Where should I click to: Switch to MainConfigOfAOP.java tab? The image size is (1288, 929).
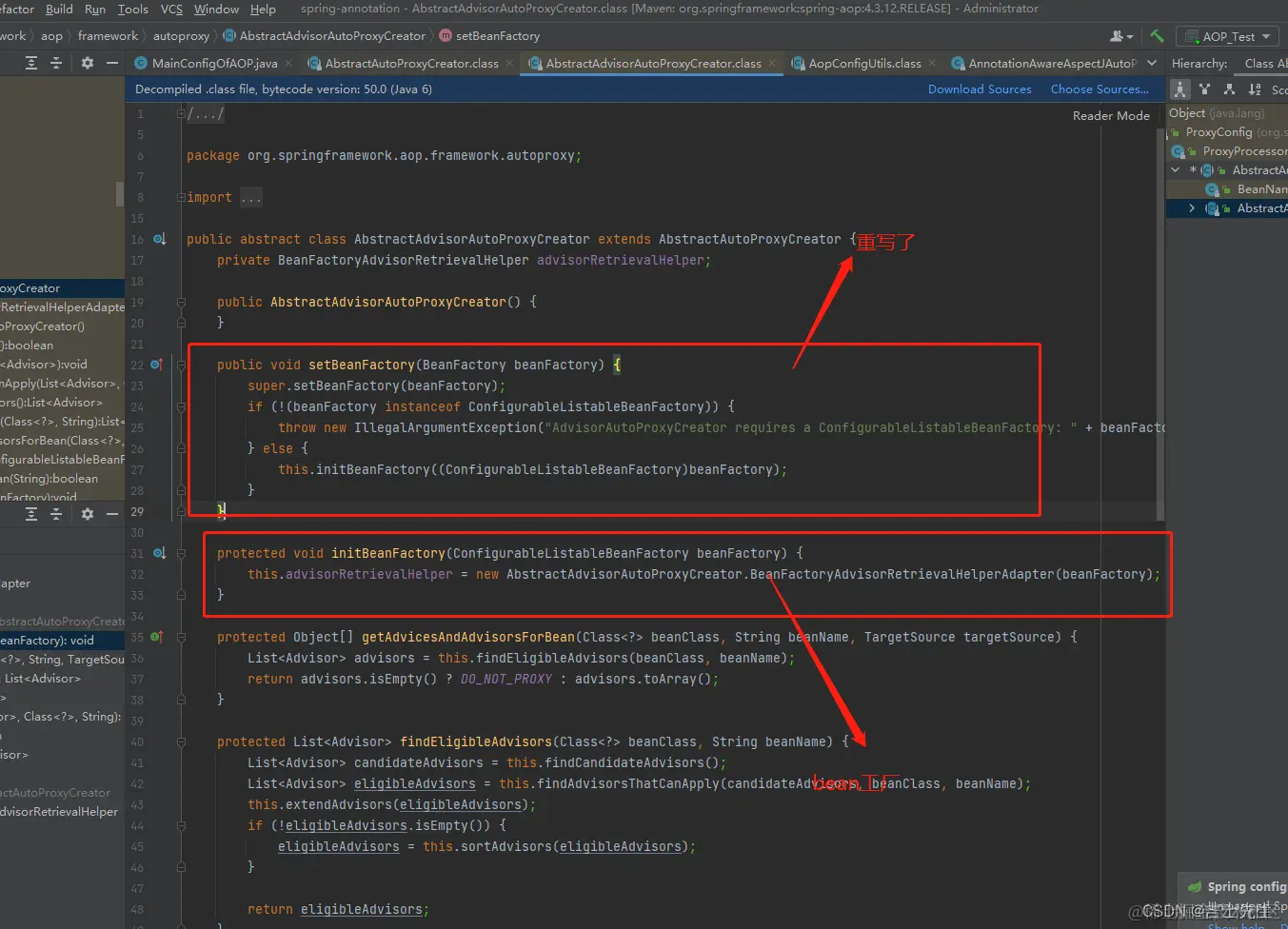tap(214, 64)
